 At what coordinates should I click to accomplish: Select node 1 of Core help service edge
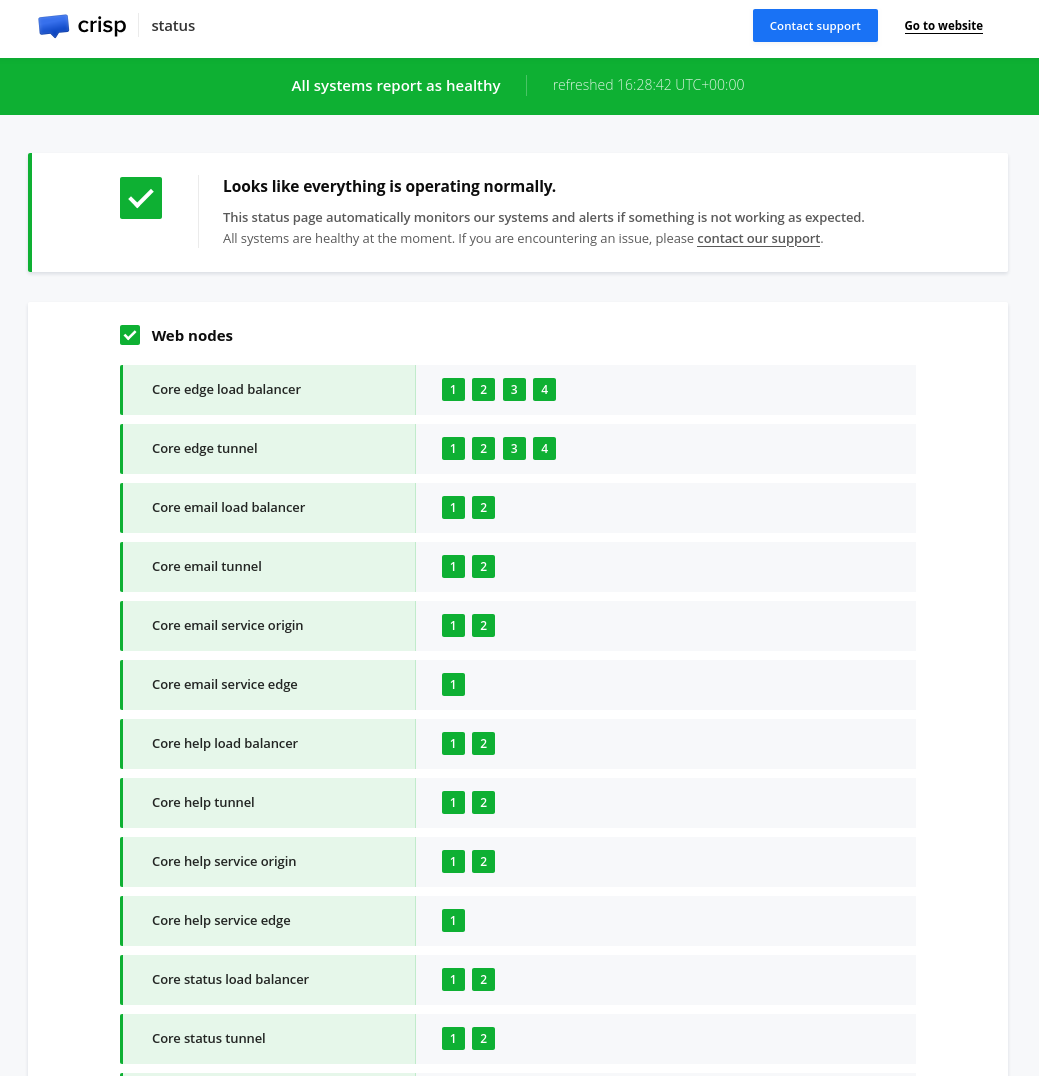pyautogui.click(x=453, y=921)
